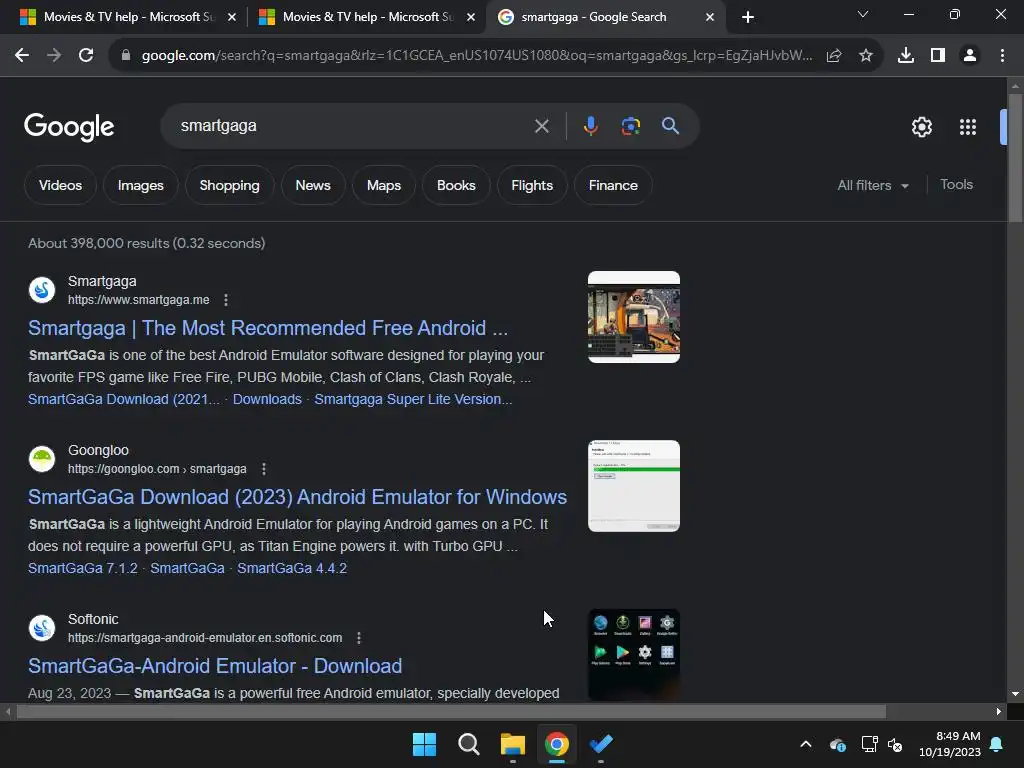Click the Chrome taskbar icon
The image size is (1024, 768).
[556, 744]
